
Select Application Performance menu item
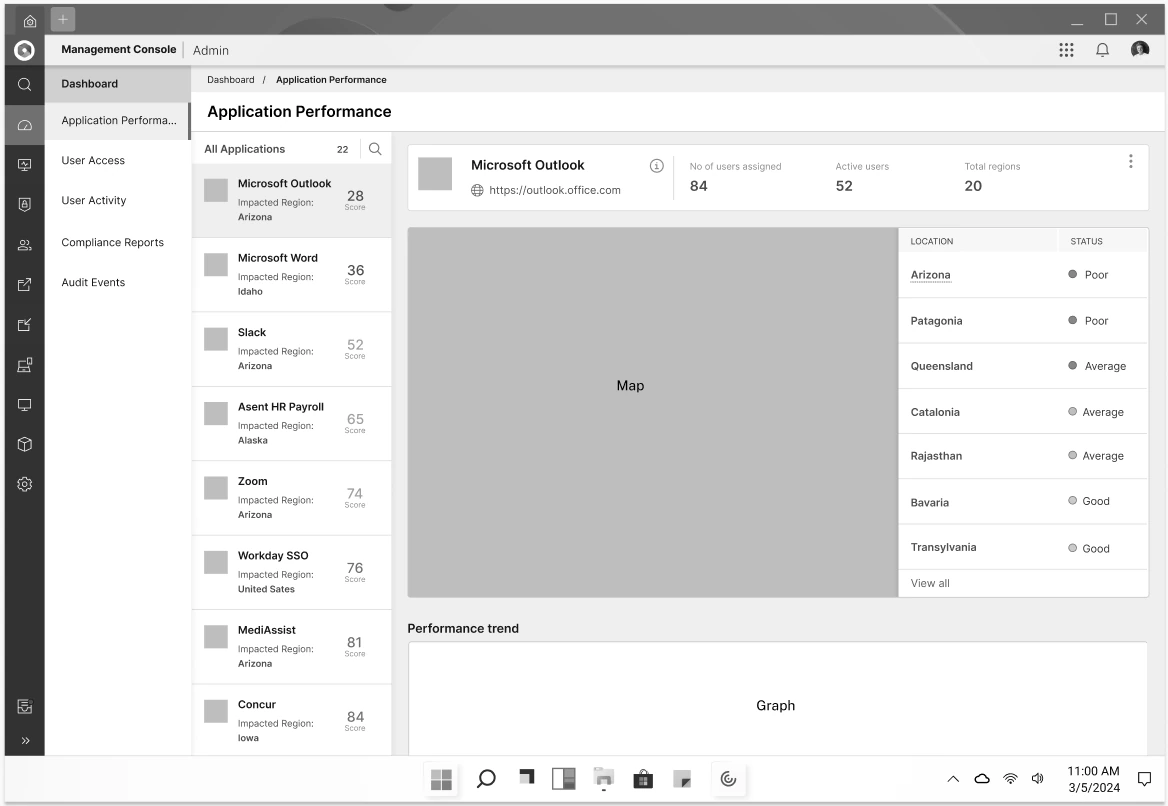pyautogui.click(x=118, y=121)
